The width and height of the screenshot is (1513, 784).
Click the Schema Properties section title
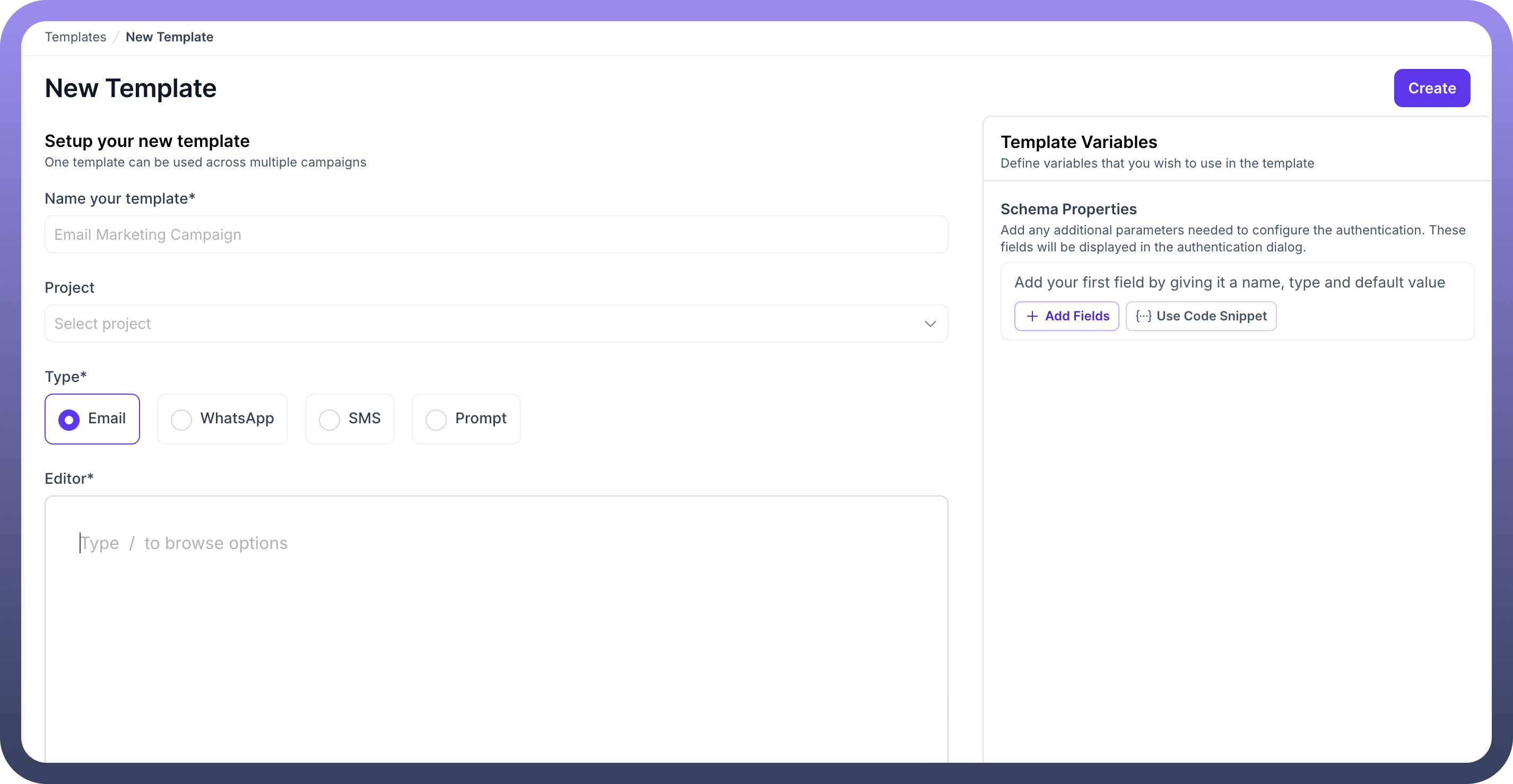pyautogui.click(x=1068, y=209)
